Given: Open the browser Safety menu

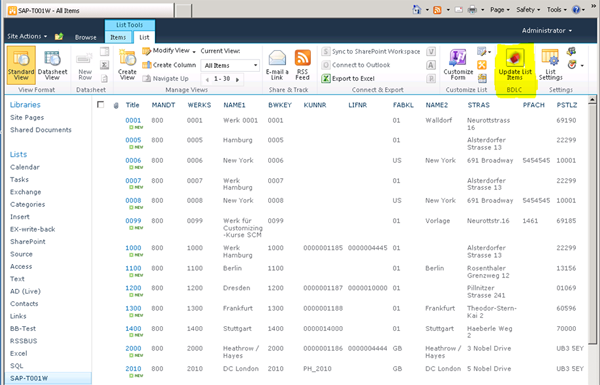Looking at the screenshot, I should (528, 10).
